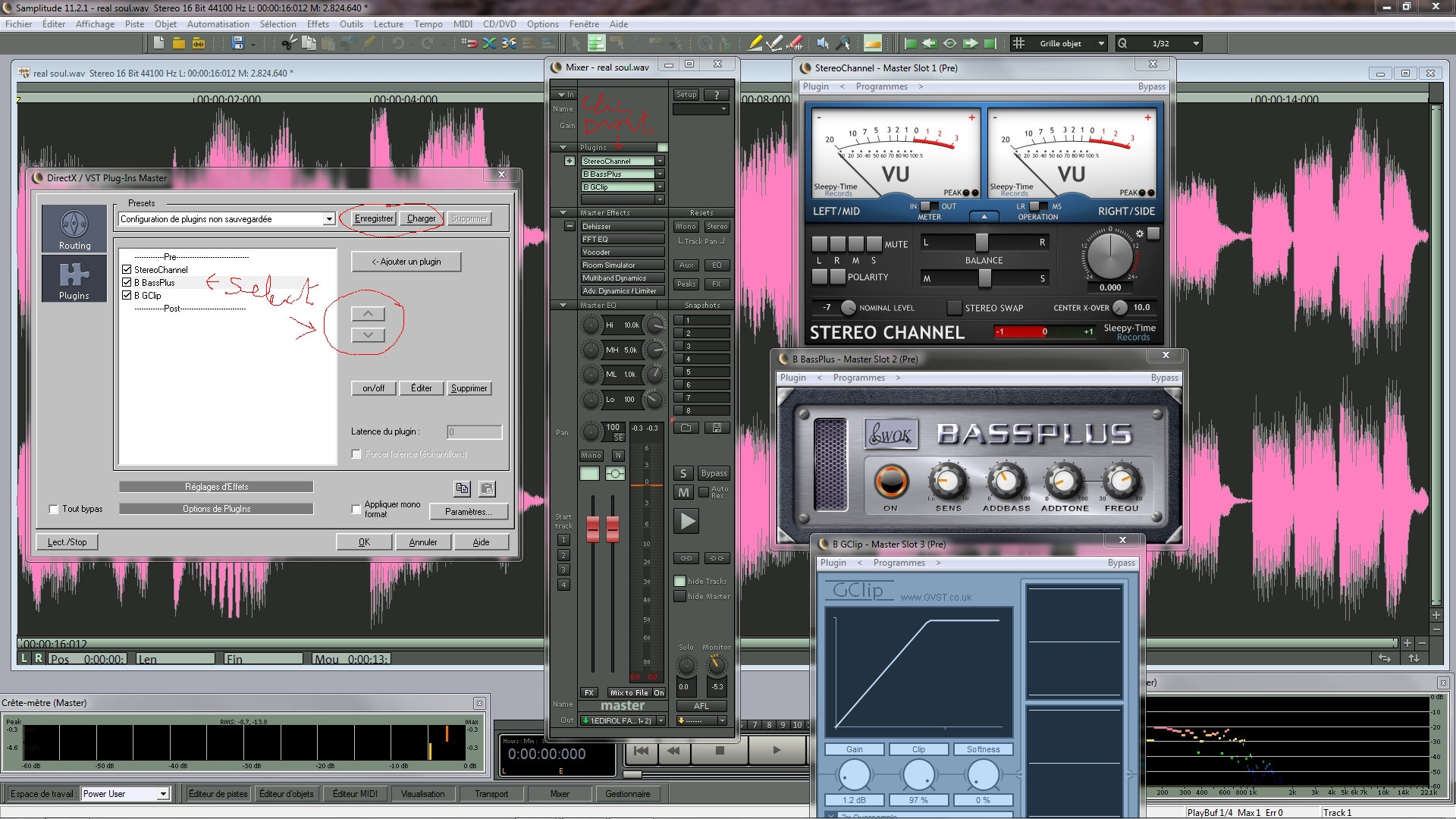The height and width of the screenshot is (819, 1456).
Task: Expand the Power User workspace dropdown
Action: (162, 794)
